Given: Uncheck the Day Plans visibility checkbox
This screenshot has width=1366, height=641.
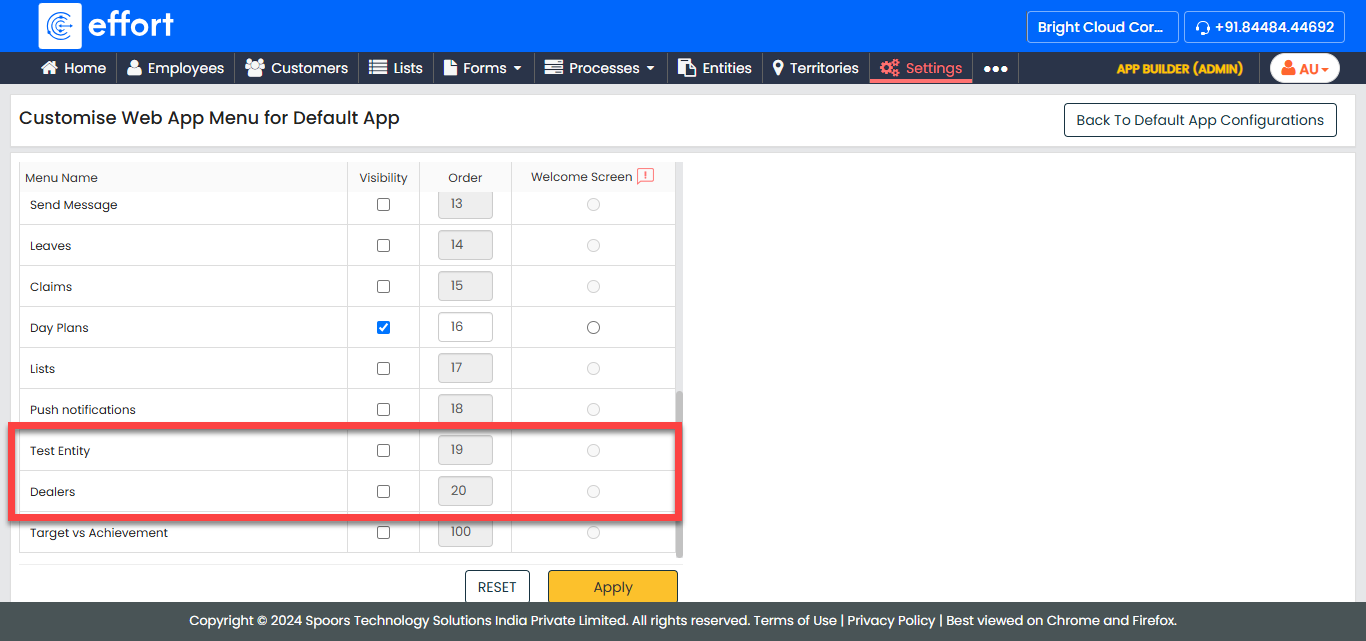Looking at the screenshot, I should 383,328.
